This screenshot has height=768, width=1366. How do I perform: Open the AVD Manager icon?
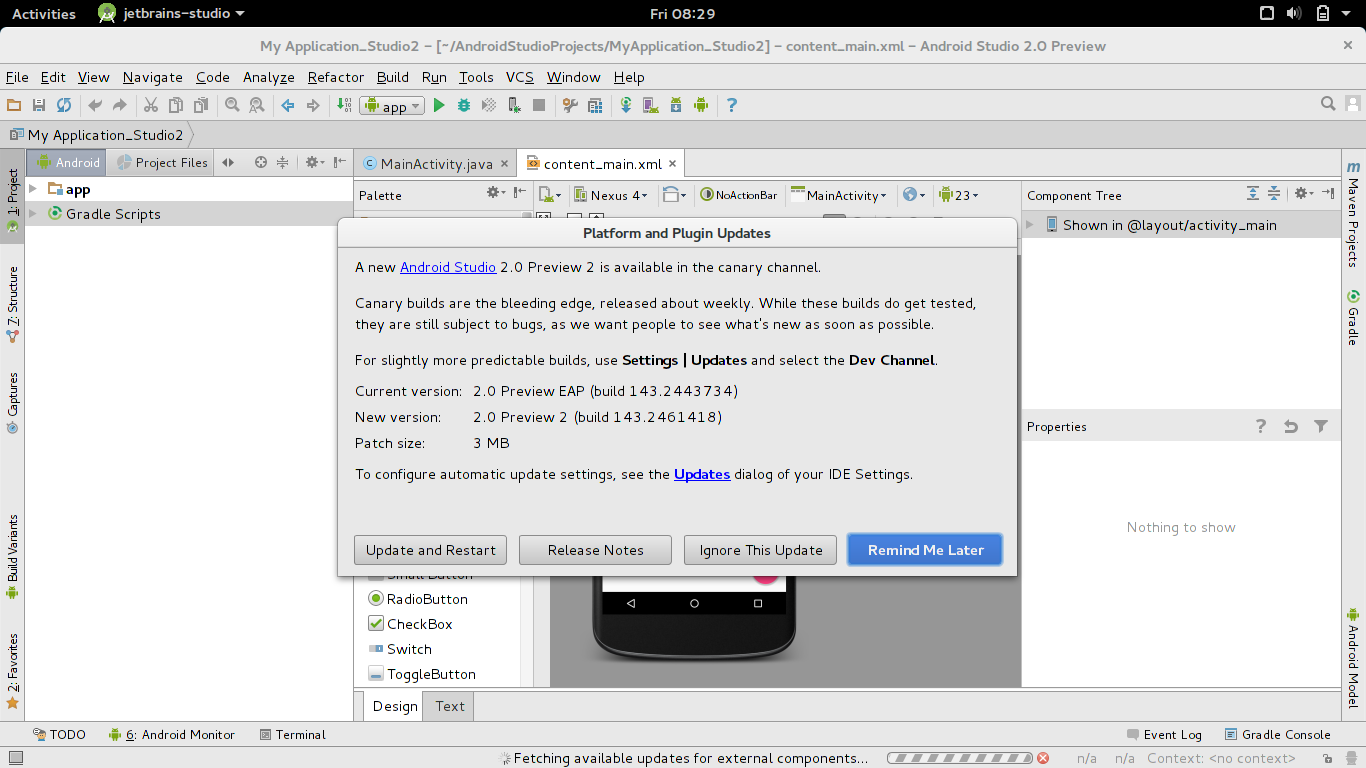click(651, 105)
